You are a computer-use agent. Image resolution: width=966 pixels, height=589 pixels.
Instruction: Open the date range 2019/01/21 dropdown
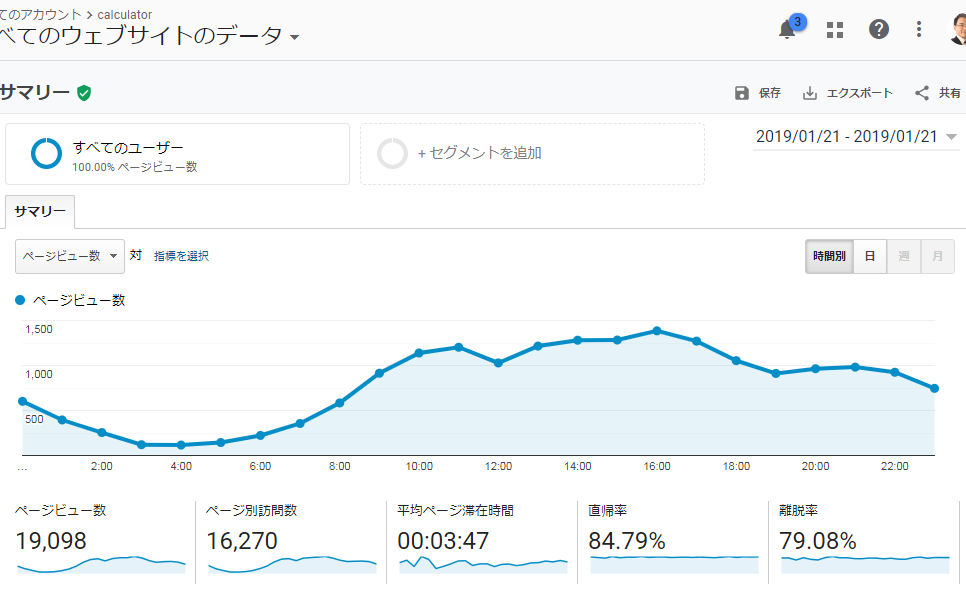(x=856, y=137)
